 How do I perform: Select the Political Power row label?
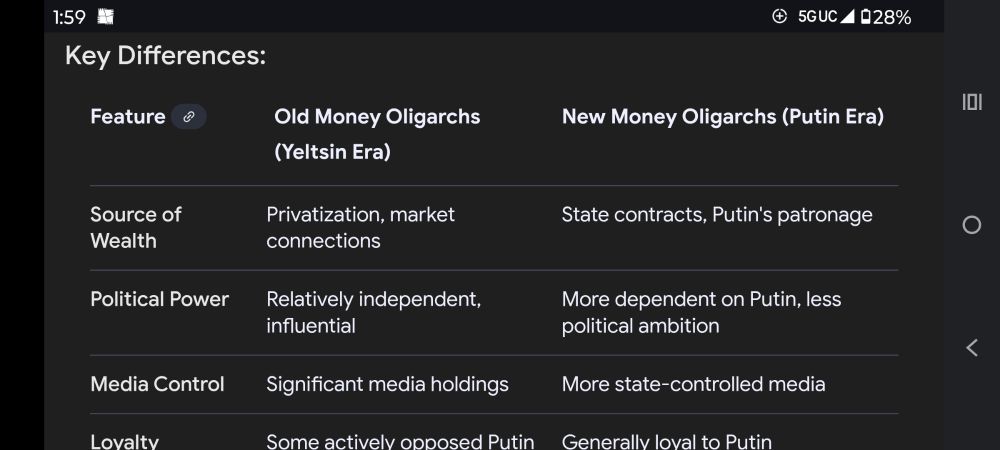[159, 299]
